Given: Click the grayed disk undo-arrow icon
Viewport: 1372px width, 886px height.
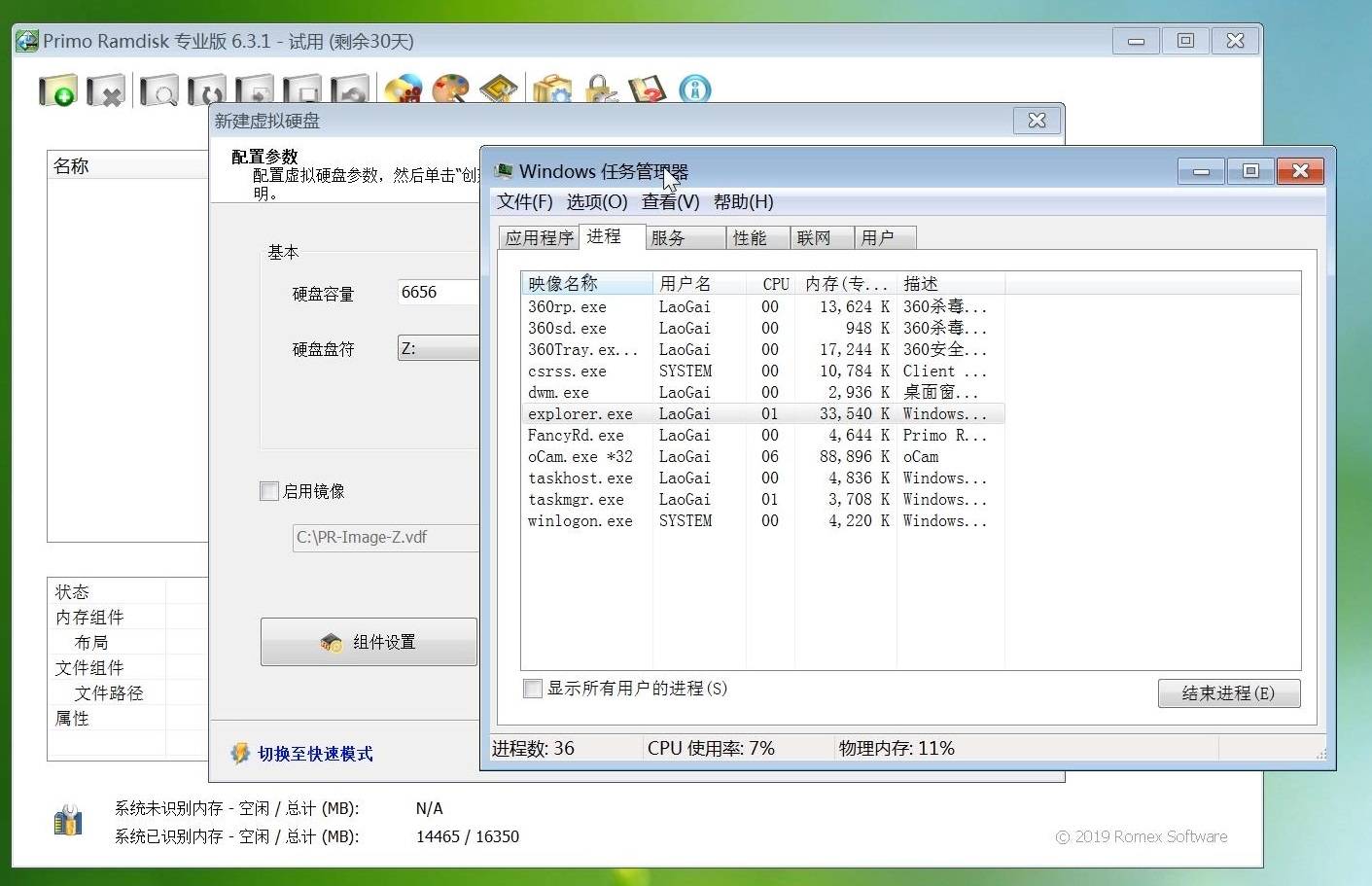Looking at the screenshot, I should (x=350, y=89).
